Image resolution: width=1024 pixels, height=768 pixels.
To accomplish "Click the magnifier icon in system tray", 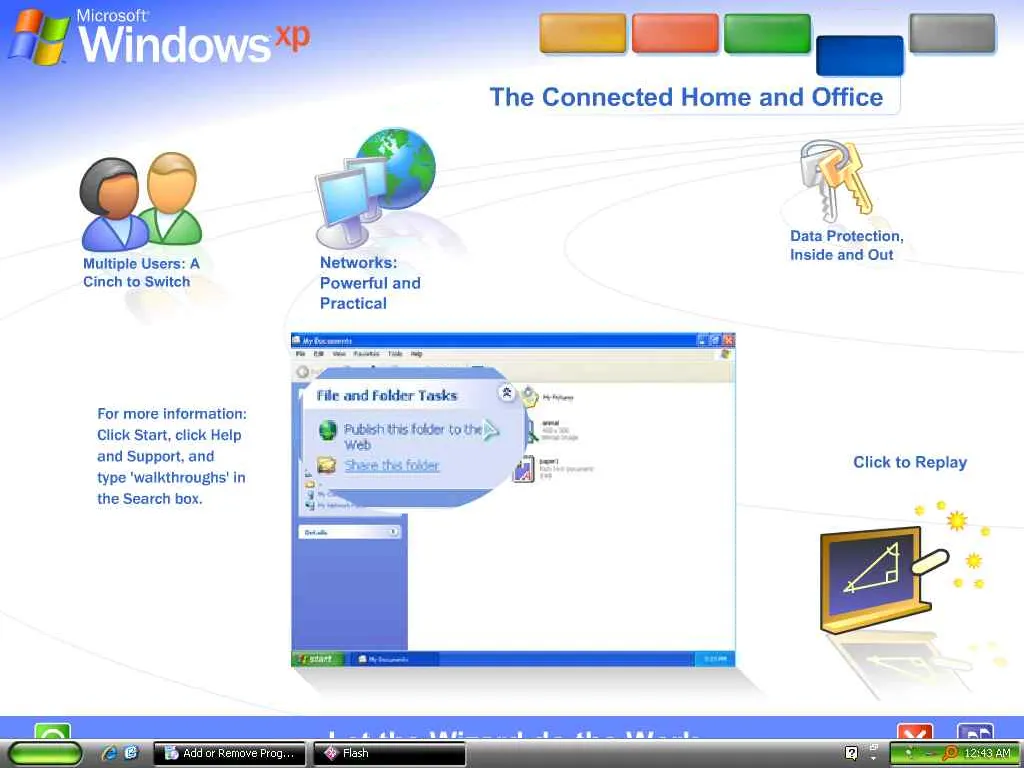I will click(950, 753).
